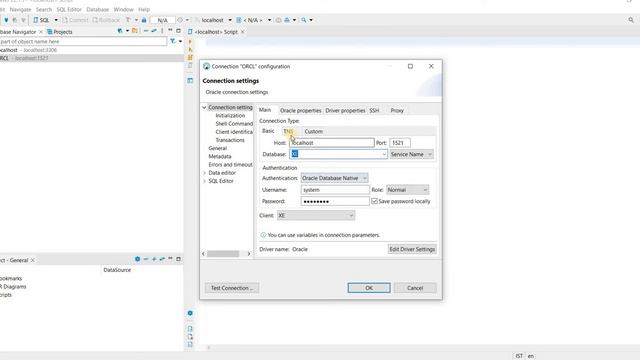Viewport: 640px width, 360px height.
Task: Click the magnifier search icon in toolbar
Action: tap(304, 20)
